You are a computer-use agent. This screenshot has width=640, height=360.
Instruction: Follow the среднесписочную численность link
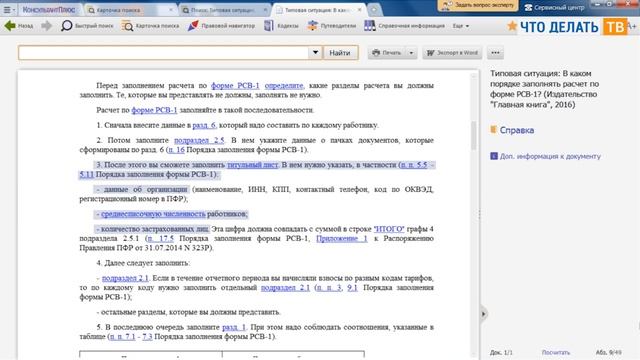click(x=153, y=214)
